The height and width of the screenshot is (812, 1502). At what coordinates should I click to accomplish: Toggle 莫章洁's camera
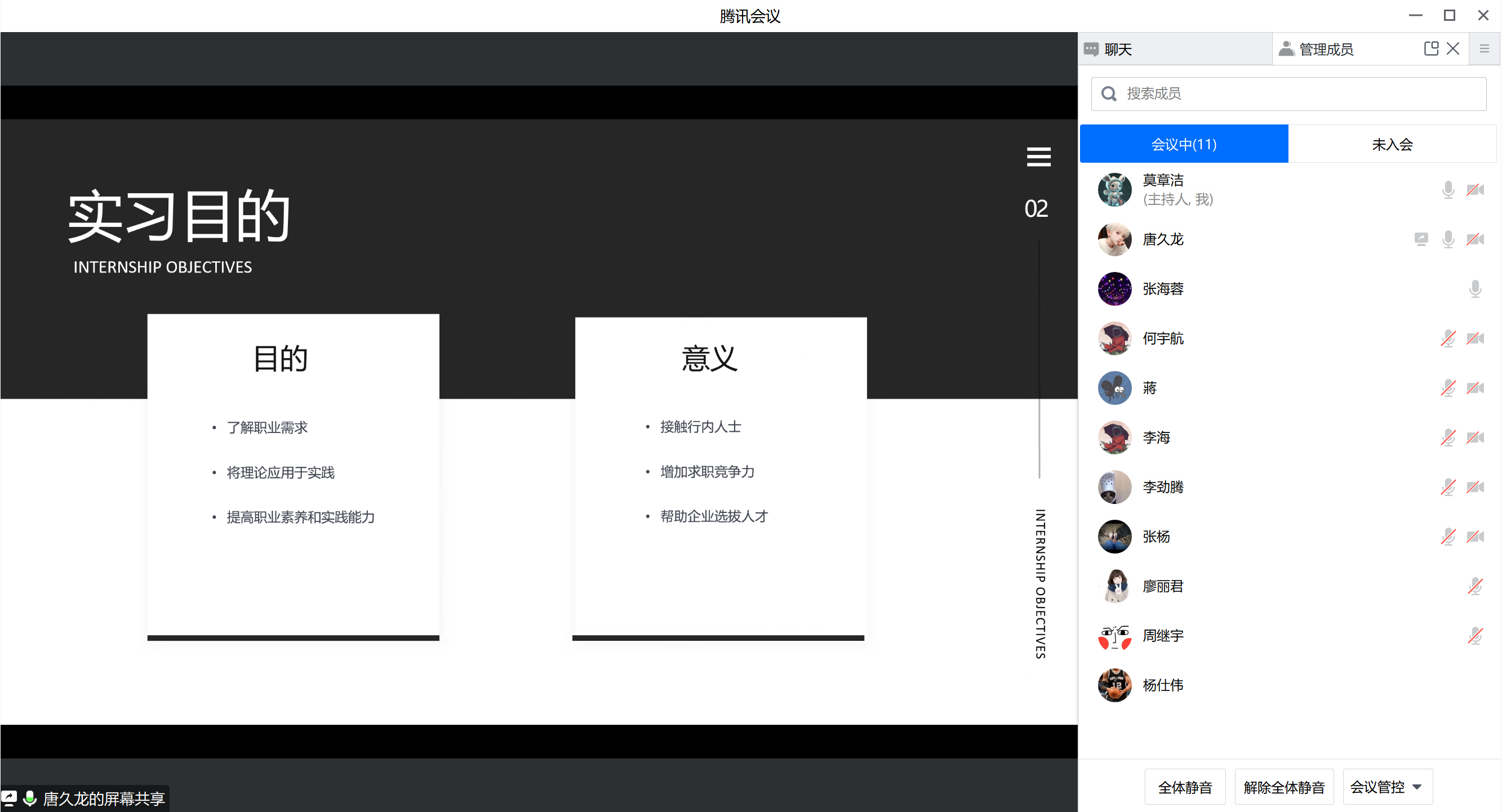click(x=1475, y=189)
